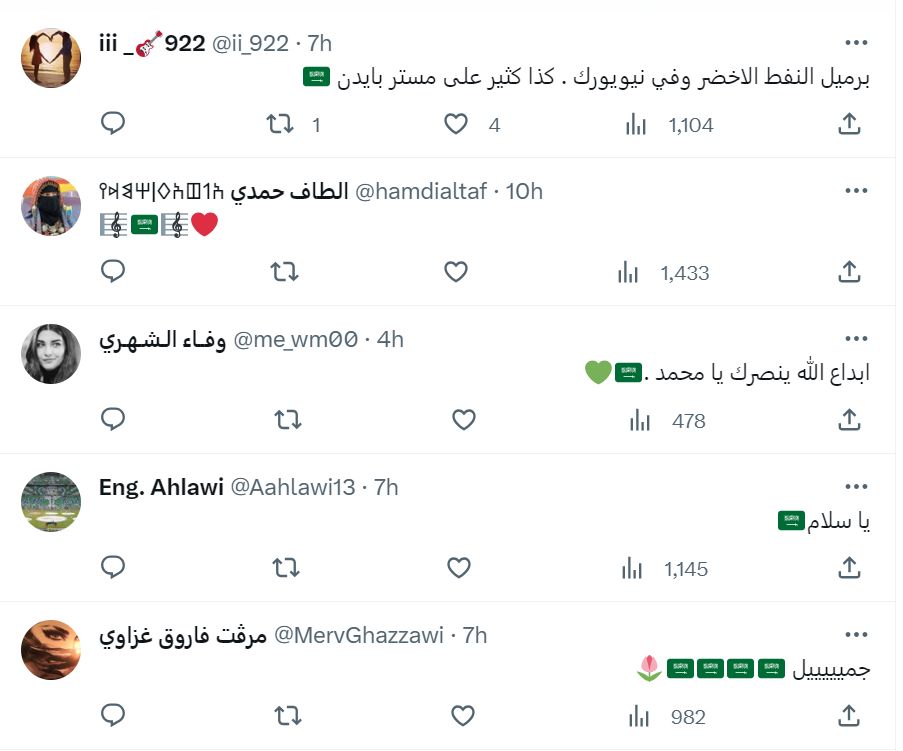Viewport: 903px width, 751px height.
Task: Reply to @ii_922's tweet
Action: 113,122
